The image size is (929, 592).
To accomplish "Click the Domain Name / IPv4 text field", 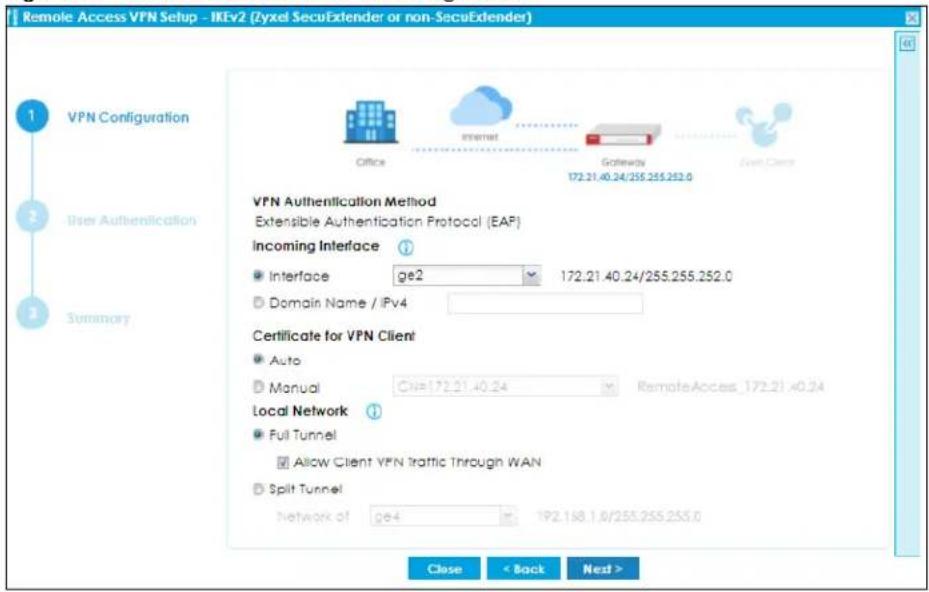I will tap(545, 303).
